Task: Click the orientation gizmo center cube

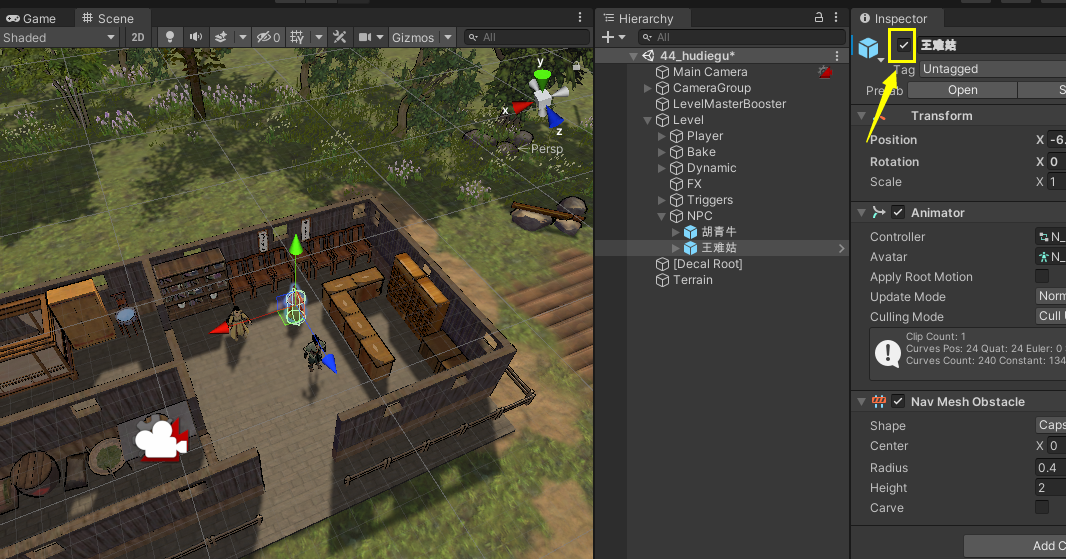Action: pos(544,99)
